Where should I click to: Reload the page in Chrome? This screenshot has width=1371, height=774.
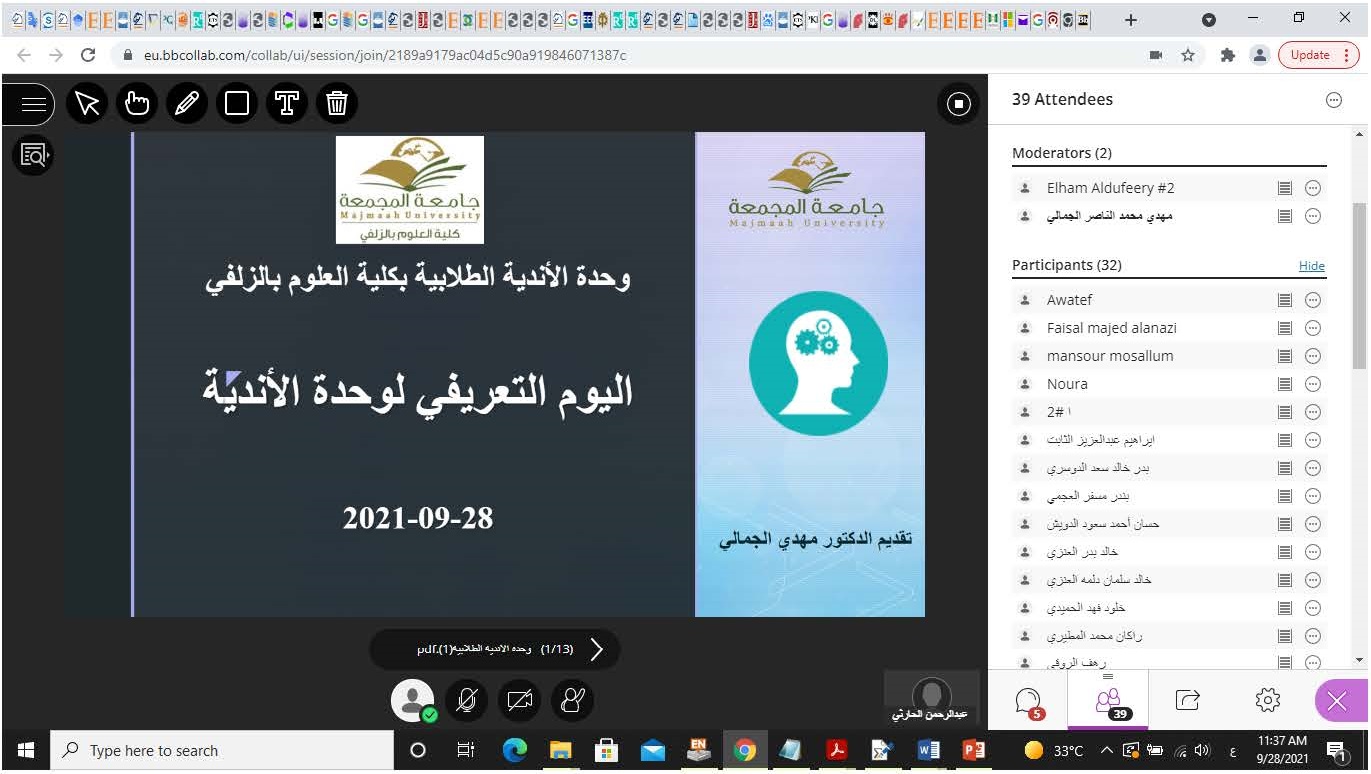pos(88,55)
